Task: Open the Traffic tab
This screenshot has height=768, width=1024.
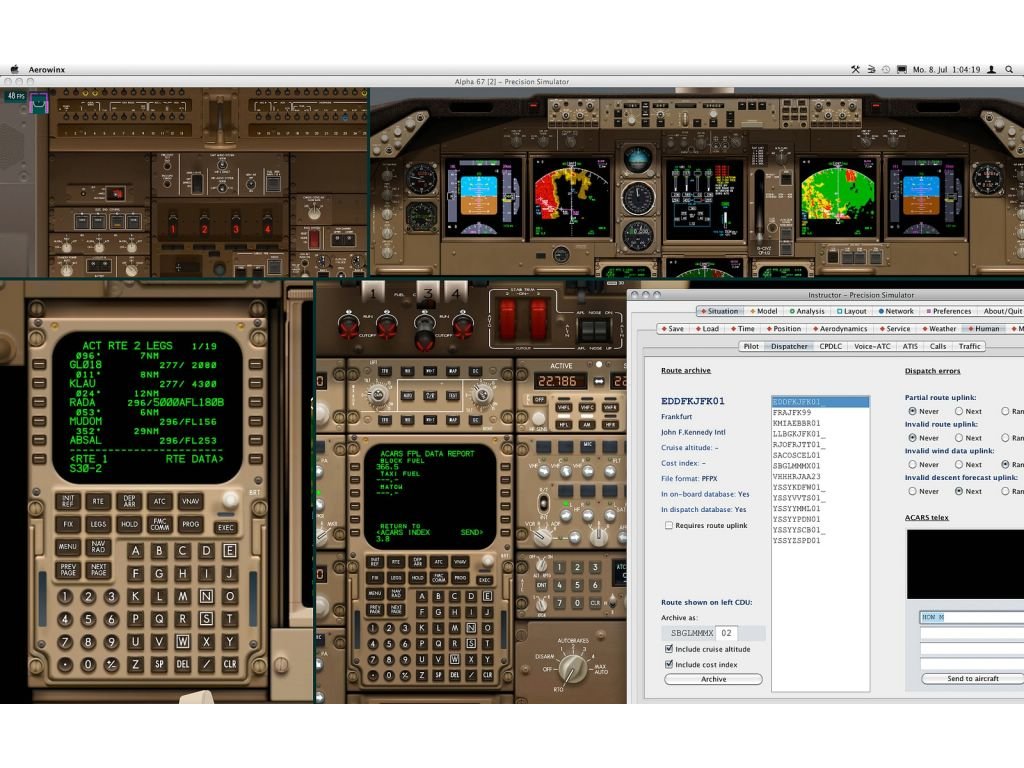Action: (x=969, y=347)
